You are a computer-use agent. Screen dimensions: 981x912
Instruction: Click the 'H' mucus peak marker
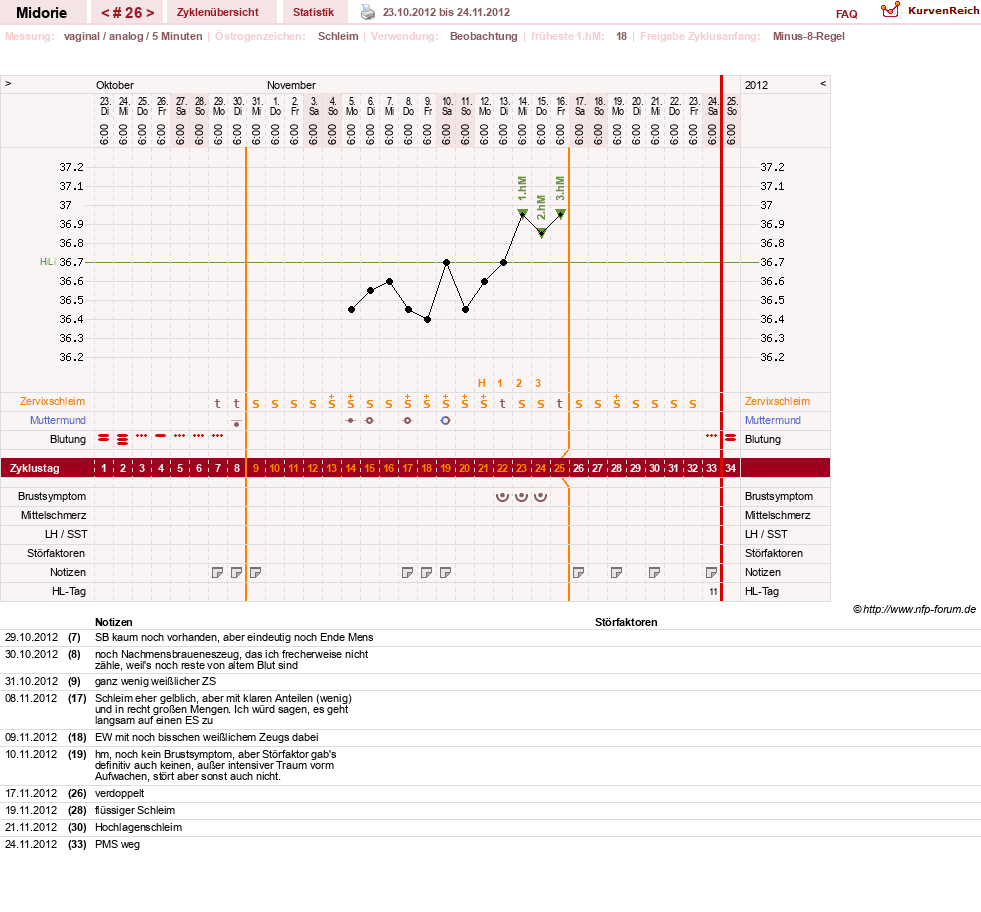point(482,383)
